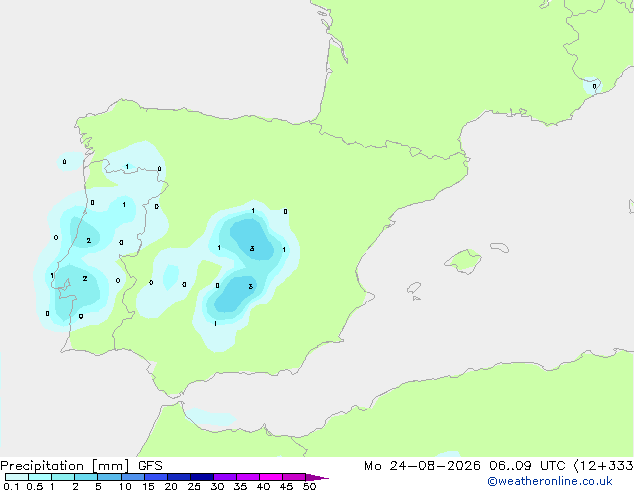The height and width of the screenshot is (490, 634).
Task: Pick the 45–50 mm legend swatch
Action: tap(294, 477)
